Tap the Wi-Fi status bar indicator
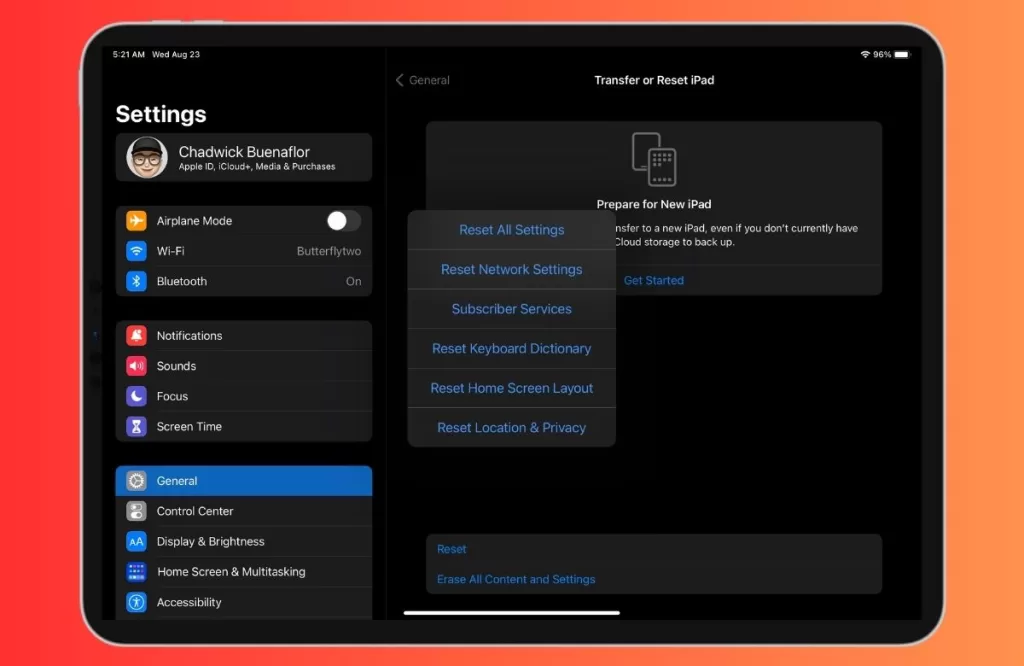Screen dimensions: 1024x666 tap(865, 54)
